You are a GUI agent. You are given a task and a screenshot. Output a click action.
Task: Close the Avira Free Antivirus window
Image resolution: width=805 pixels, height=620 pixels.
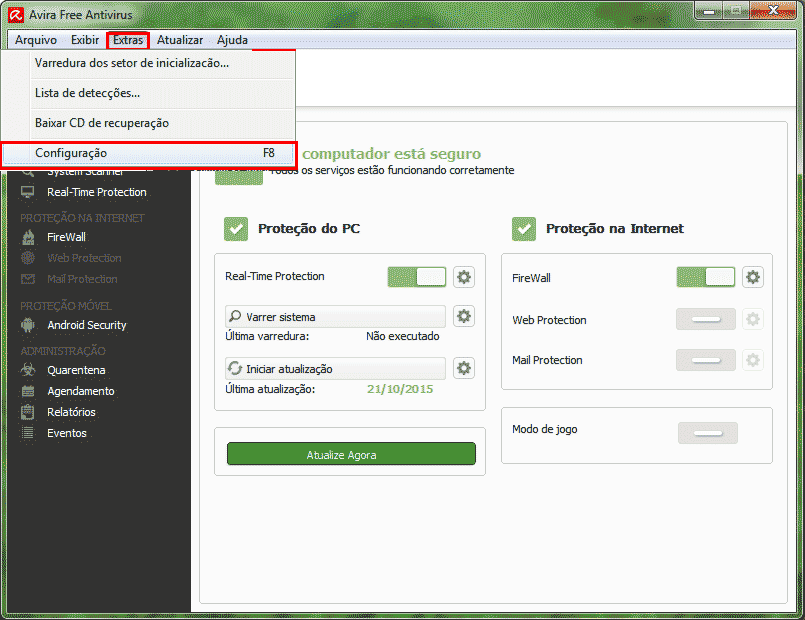[x=773, y=10]
